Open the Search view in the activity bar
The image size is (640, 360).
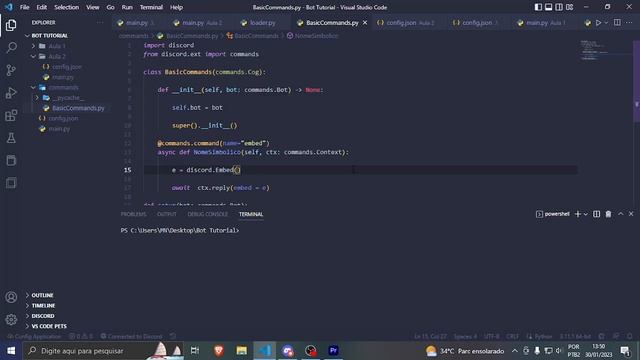[11, 47]
